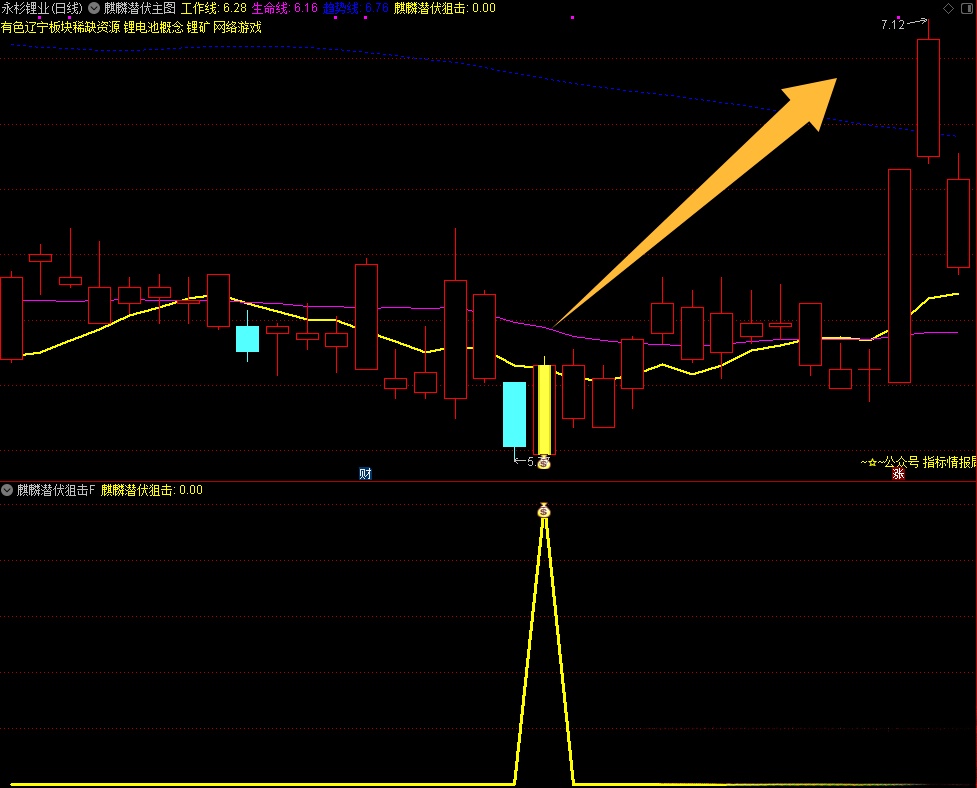
Task: Click the diamond icon at top right
Action: click(948, 8)
